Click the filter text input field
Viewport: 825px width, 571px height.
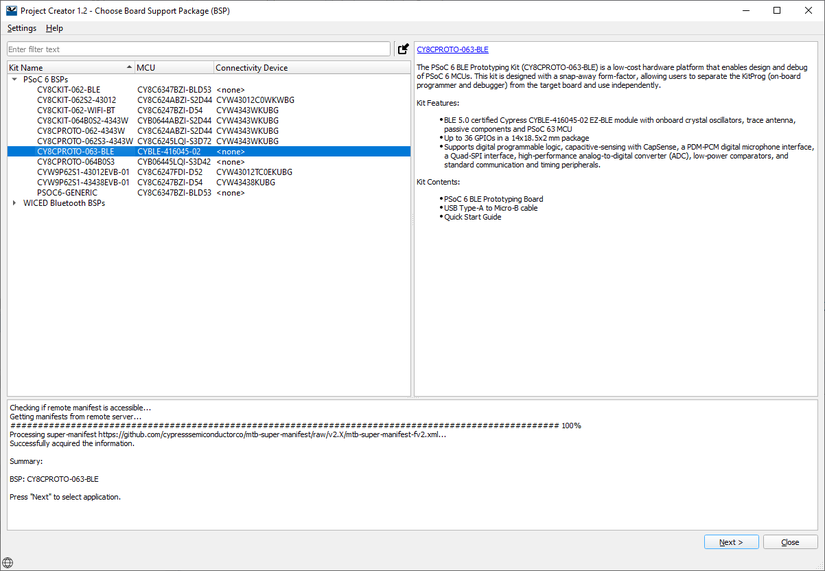click(198, 49)
